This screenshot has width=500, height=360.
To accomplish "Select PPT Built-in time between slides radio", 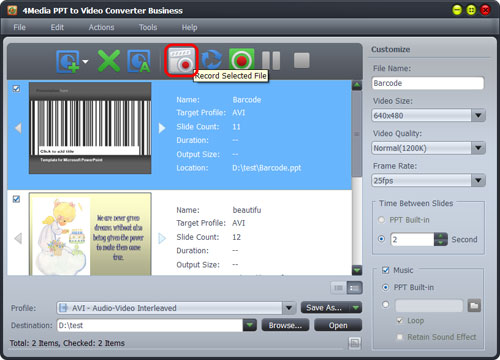I will [x=381, y=220].
